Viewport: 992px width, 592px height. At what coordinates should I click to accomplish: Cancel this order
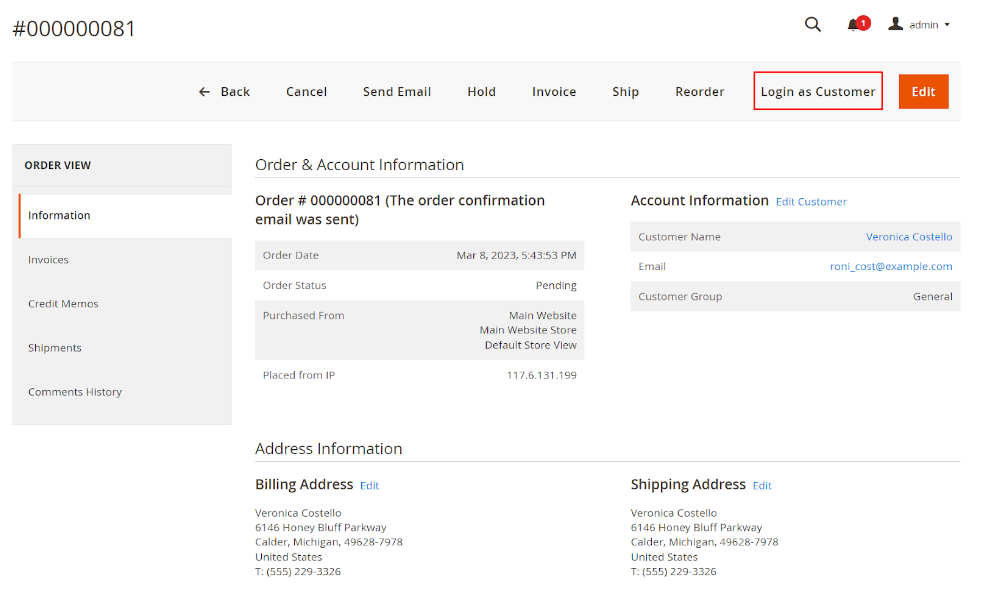(x=306, y=92)
